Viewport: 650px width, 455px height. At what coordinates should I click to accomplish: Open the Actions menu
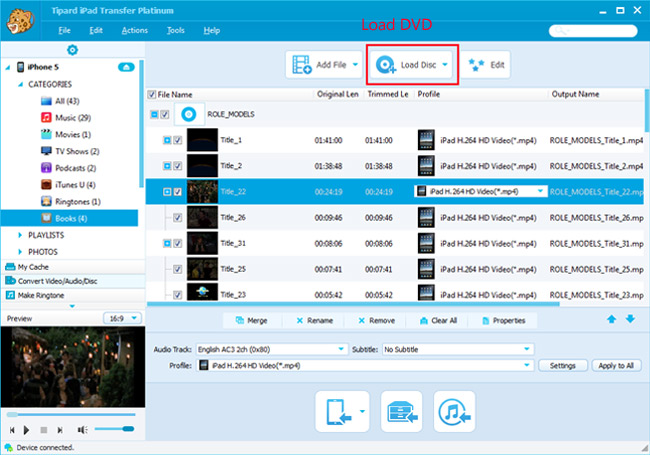[135, 30]
